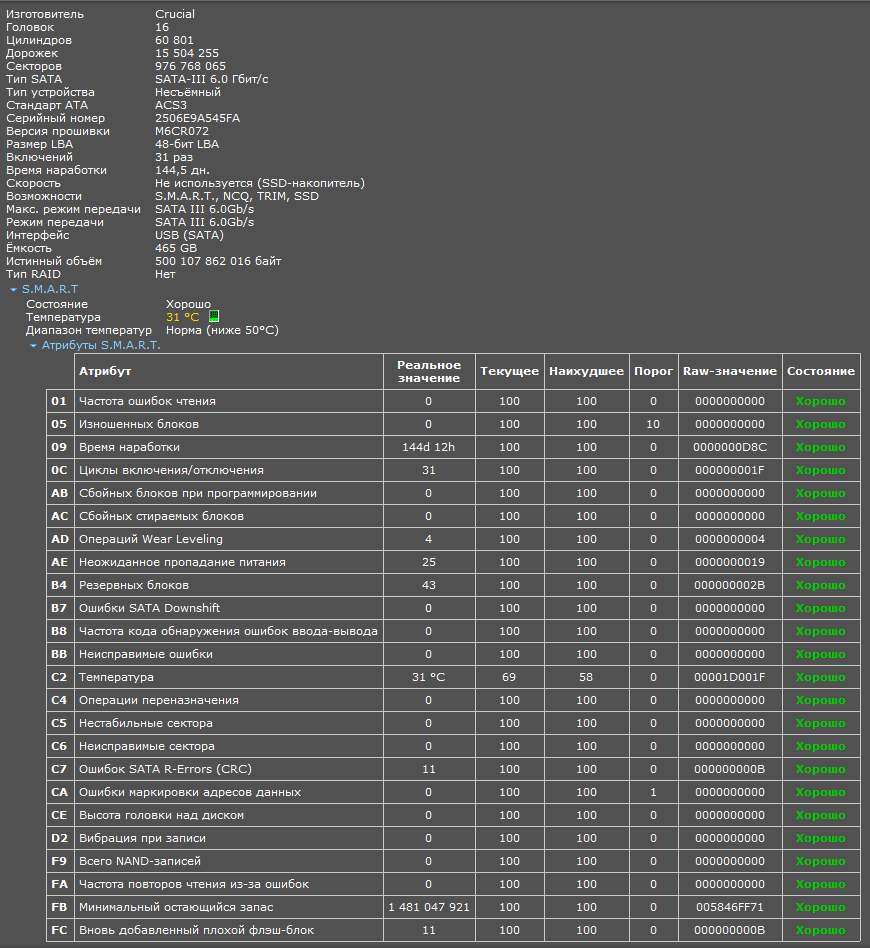Viewport: 870px width, 948px height.
Task: Click the raw value 005846FF71
Action: click(x=730, y=907)
